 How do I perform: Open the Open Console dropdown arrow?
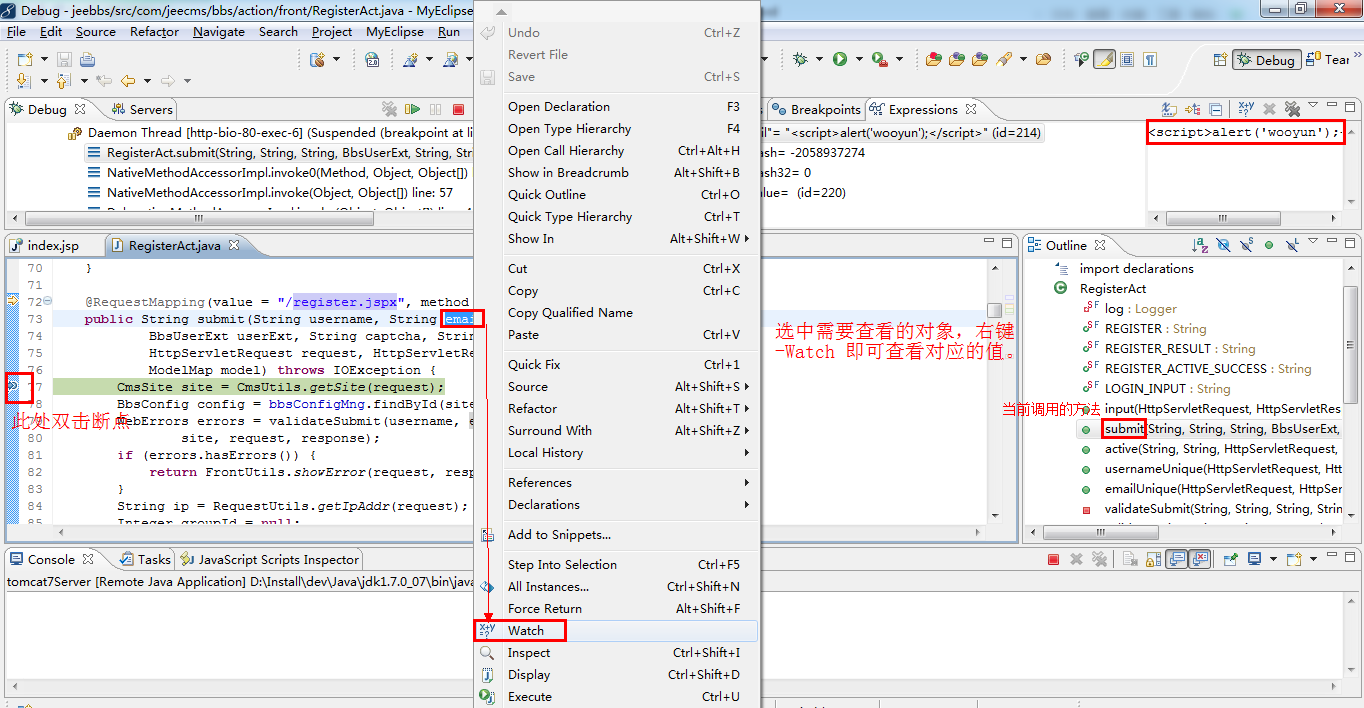tap(1311, 559)
